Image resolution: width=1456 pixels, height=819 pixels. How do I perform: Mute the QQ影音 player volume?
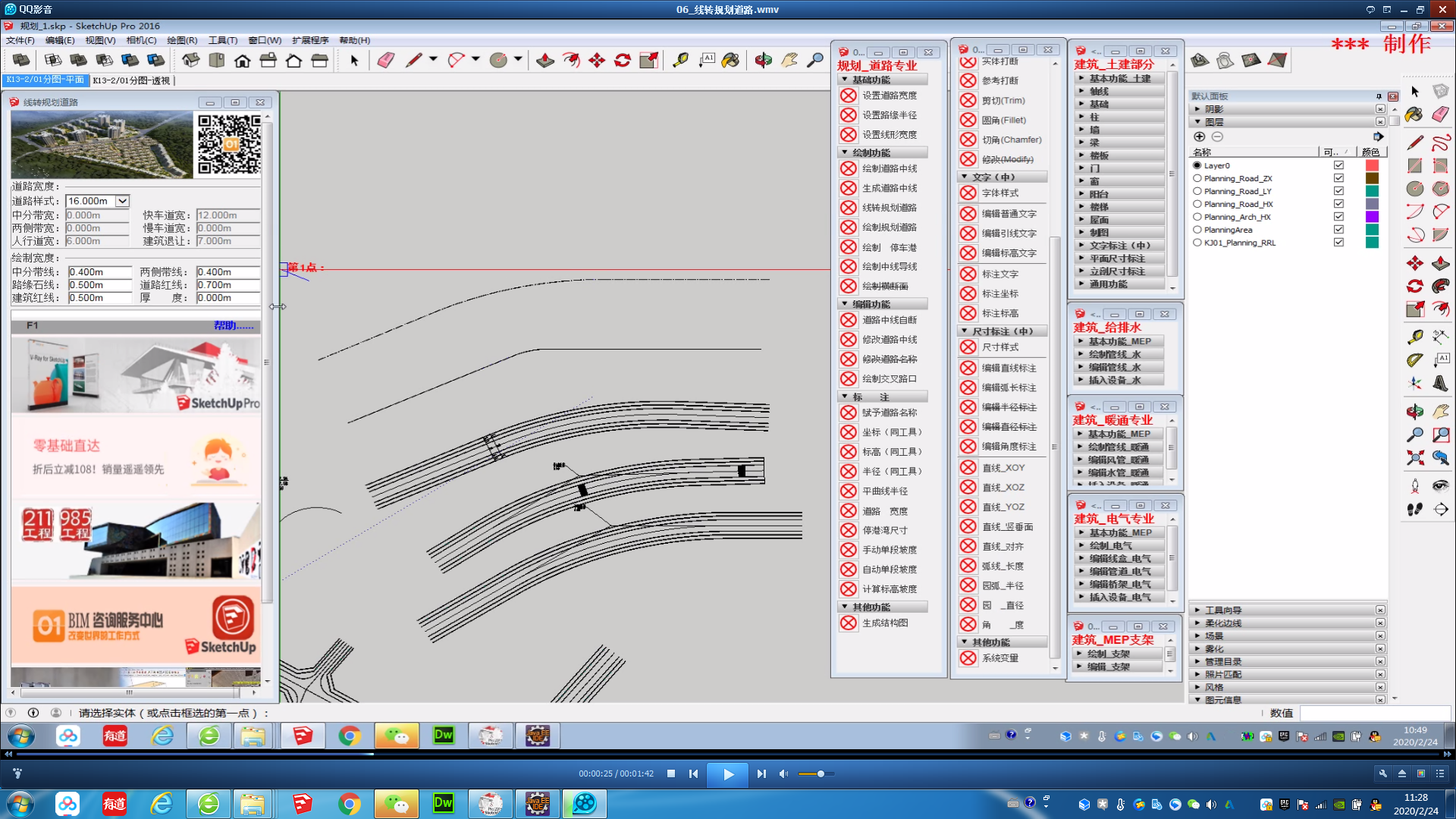[783, 773]
